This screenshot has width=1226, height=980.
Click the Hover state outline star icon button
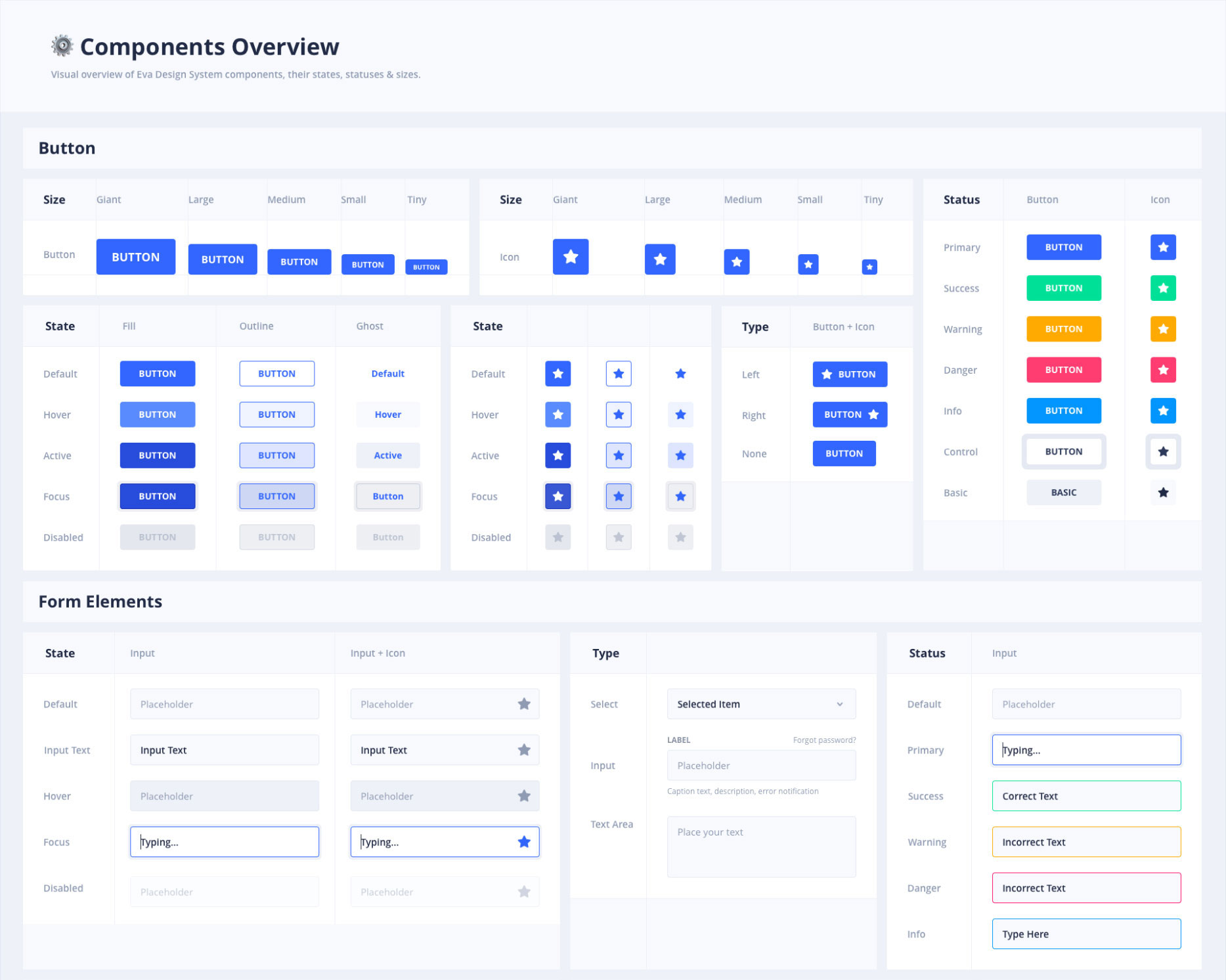(619, 414)
